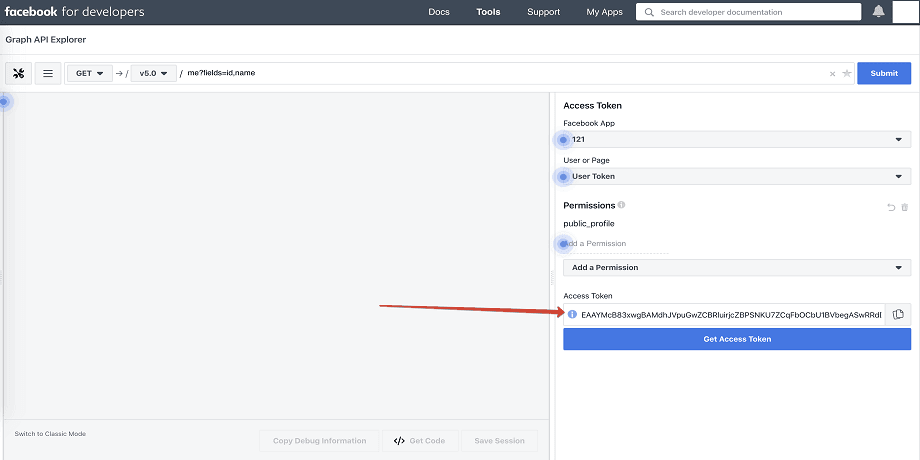Click Save Session button
Screen dimensions: 920x460
click(499, 441)
